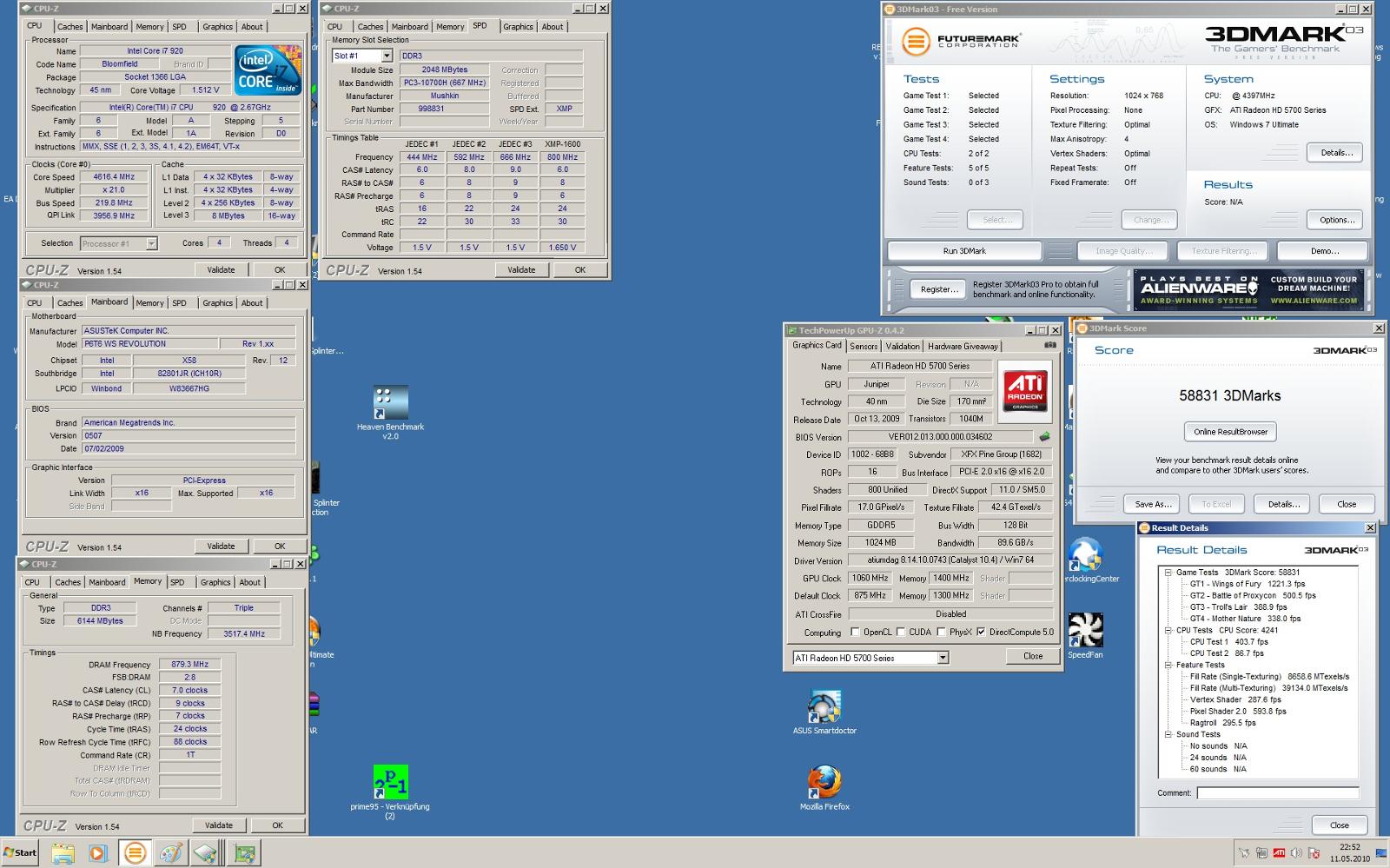The width and height of the screenshot is (1390, 868).
Task: Click the Intel Core i7 logo in CPU-Z
Action: [x=268, y=70]
